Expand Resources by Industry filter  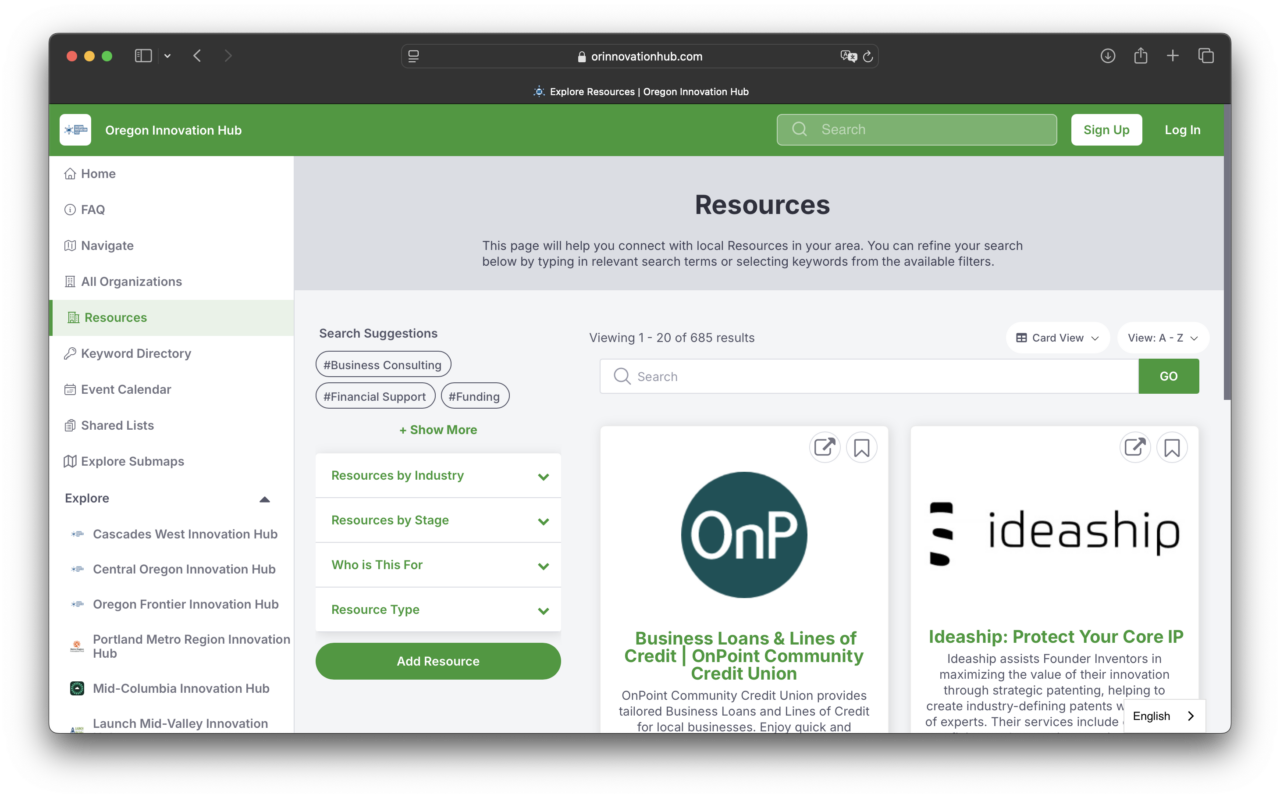pos(438,476)
